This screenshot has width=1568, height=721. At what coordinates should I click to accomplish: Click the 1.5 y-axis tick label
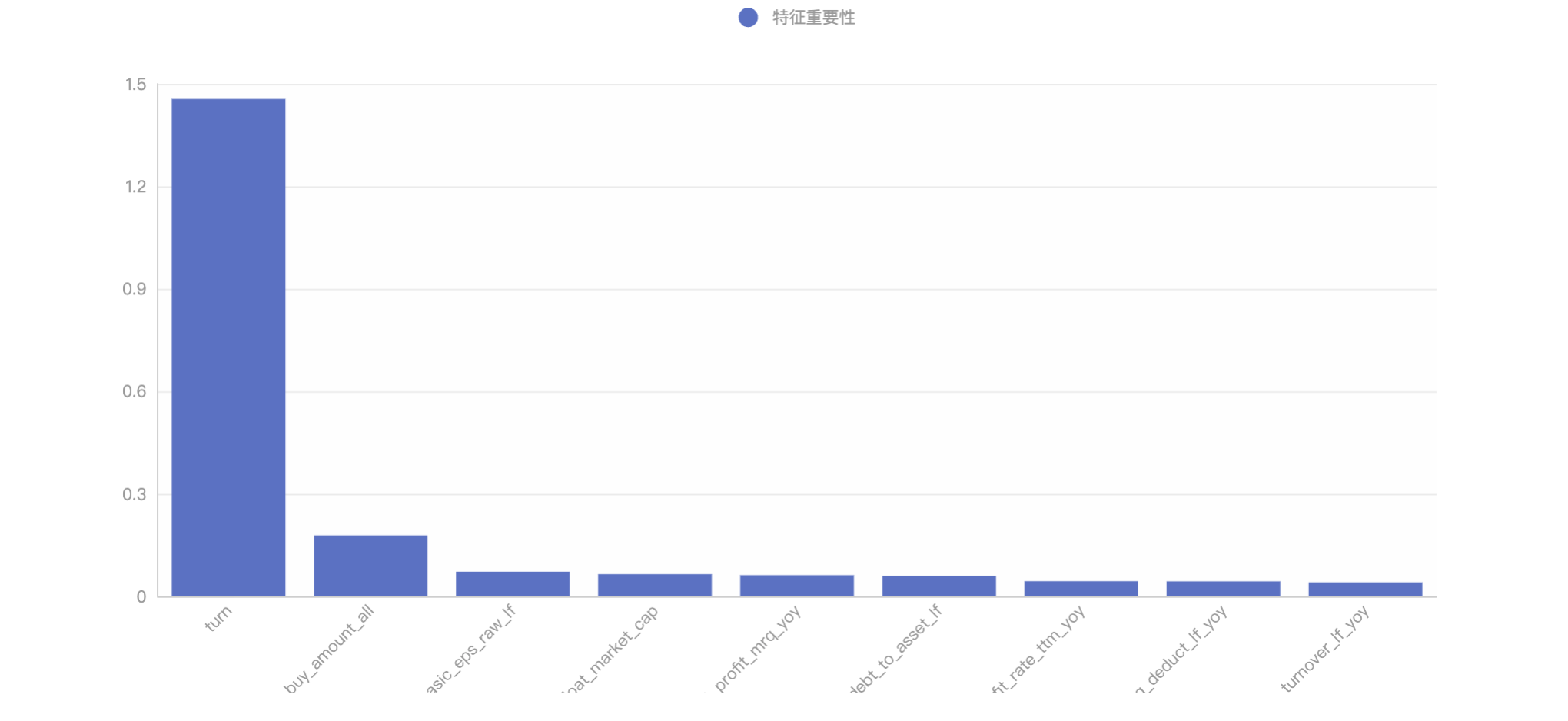[135, 85]
